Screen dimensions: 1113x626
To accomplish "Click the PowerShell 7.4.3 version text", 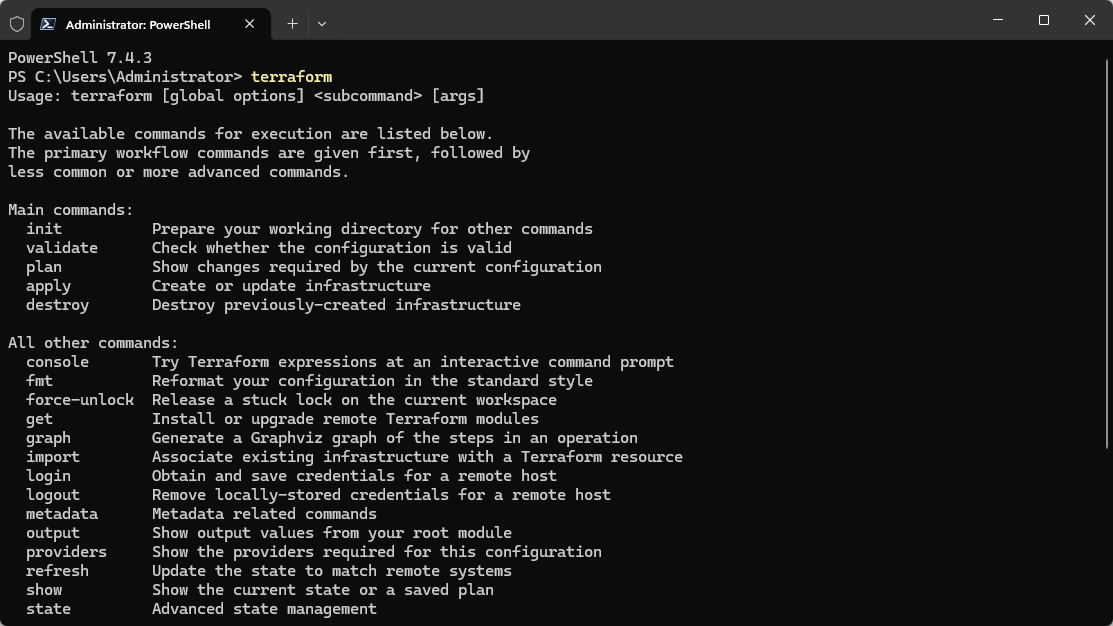I will pos(80,58).
